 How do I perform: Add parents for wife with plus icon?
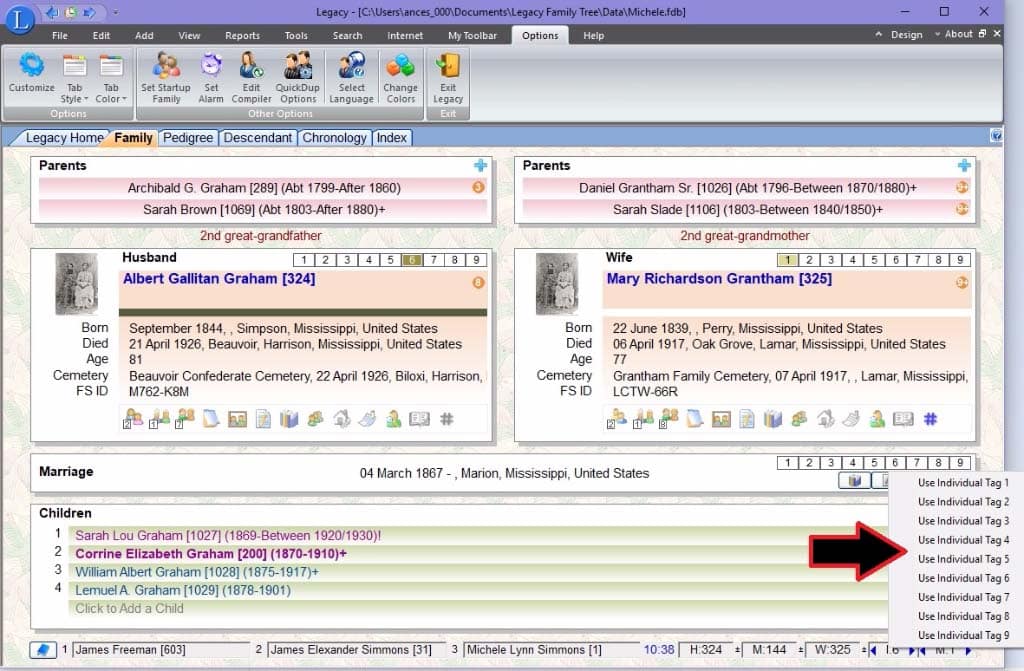pos(964,165)
